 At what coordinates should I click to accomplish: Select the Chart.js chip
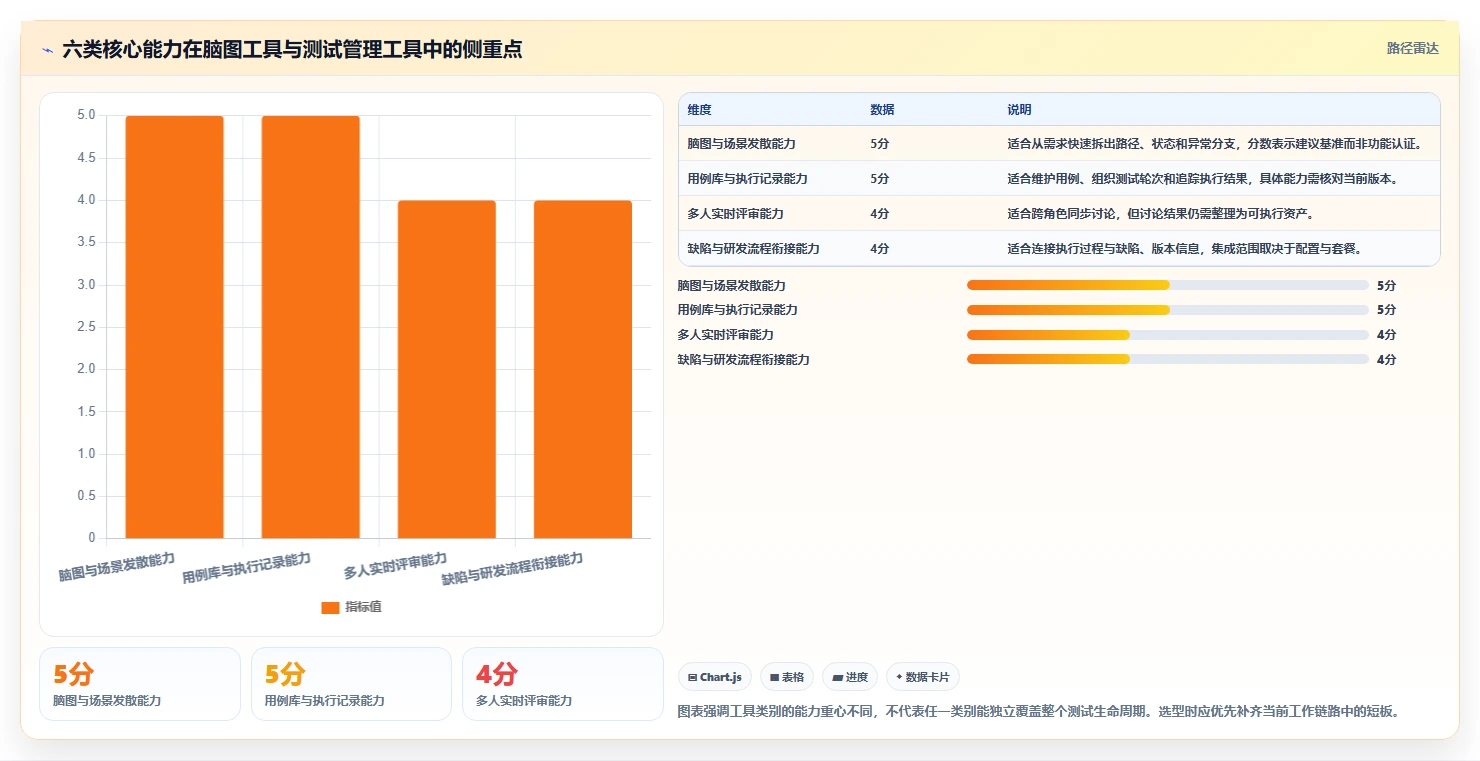coord(715,677)
